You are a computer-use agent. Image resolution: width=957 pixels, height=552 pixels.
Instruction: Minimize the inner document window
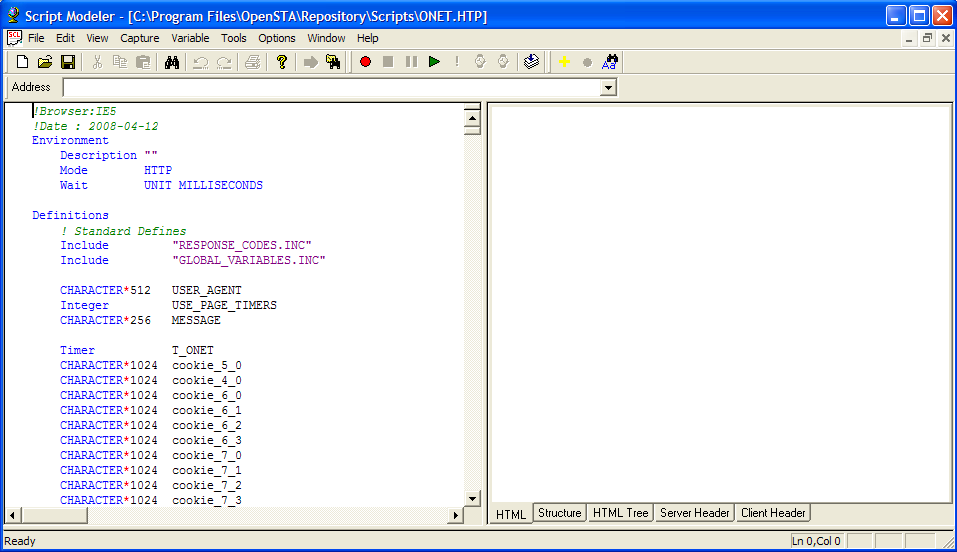909,38
